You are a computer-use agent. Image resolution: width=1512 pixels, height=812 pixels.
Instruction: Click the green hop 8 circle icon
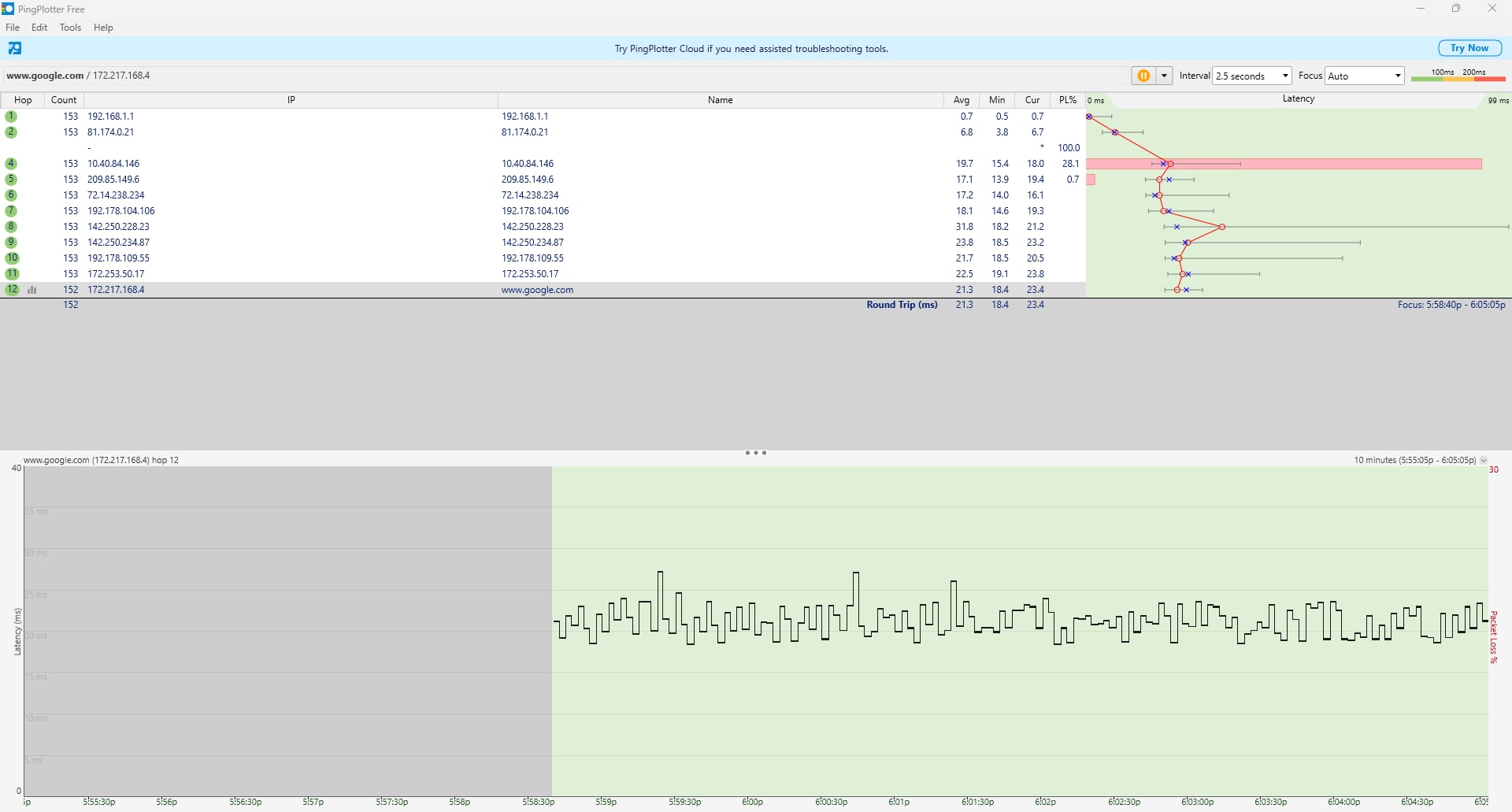(11, 227)
